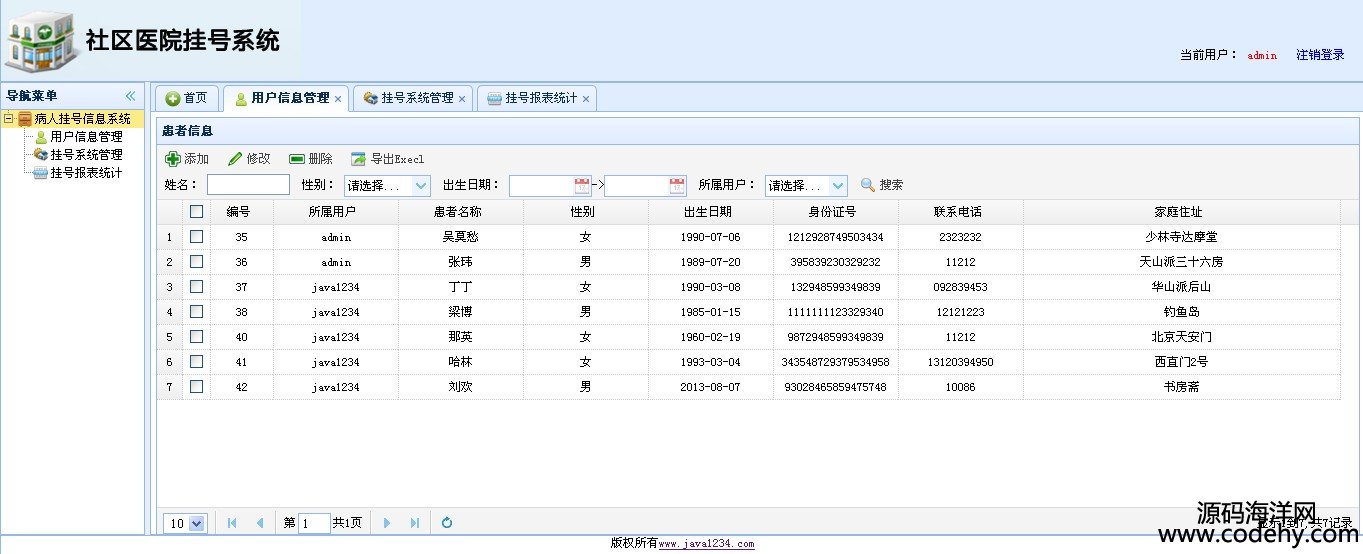Click the 删除 button label
Viewport: 1363px width, 554px height.
pyautogui.click(x=320, y=159)
